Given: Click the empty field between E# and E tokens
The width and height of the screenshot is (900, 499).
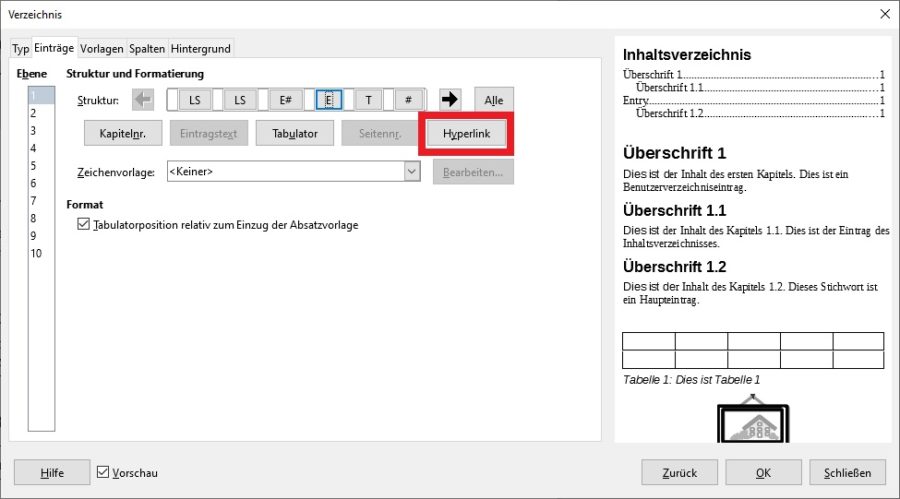Looking at the screenshot, I should 309,100.
